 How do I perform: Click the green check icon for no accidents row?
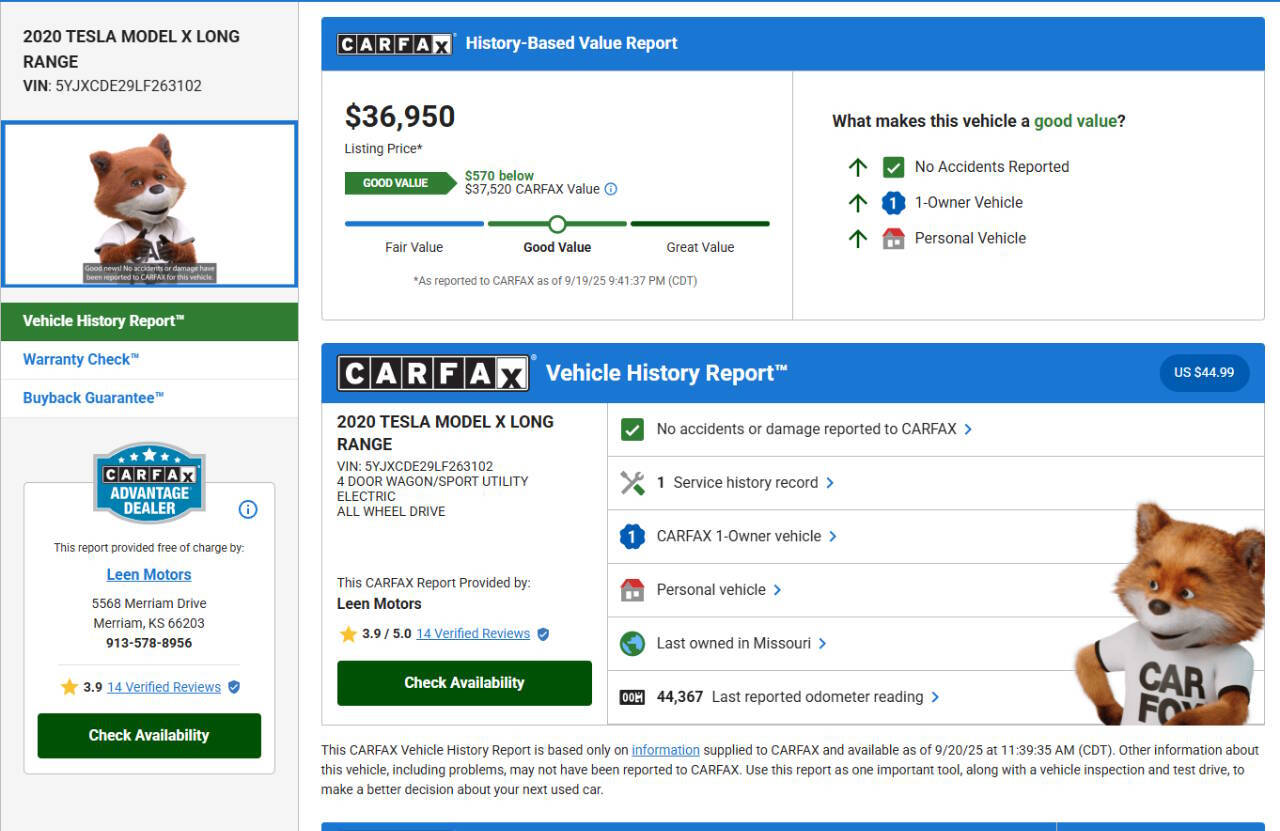click(632, 429)
